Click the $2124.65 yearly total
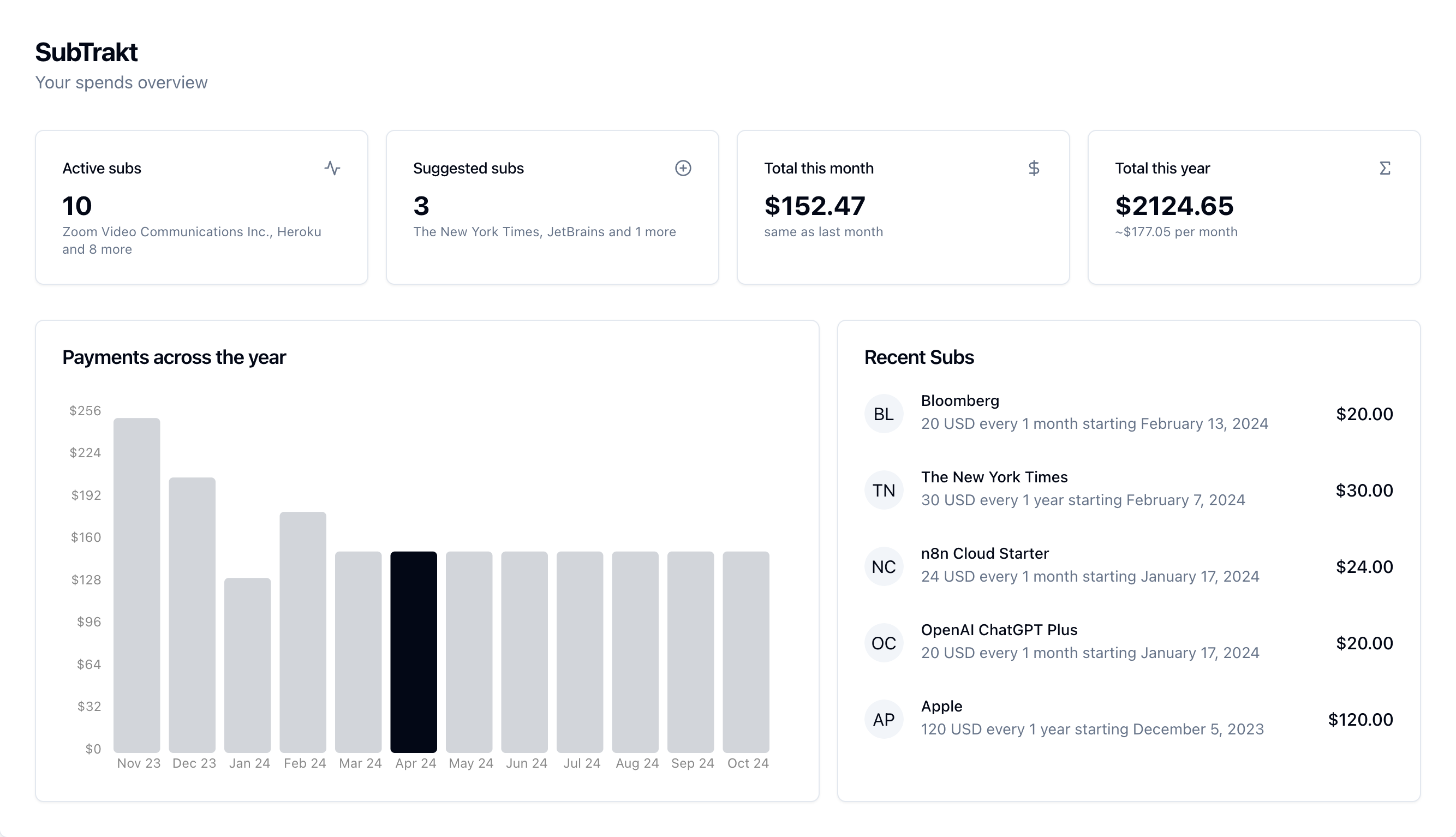The width and height of the screenshot is (1456, 837). tap(1174, 206)
